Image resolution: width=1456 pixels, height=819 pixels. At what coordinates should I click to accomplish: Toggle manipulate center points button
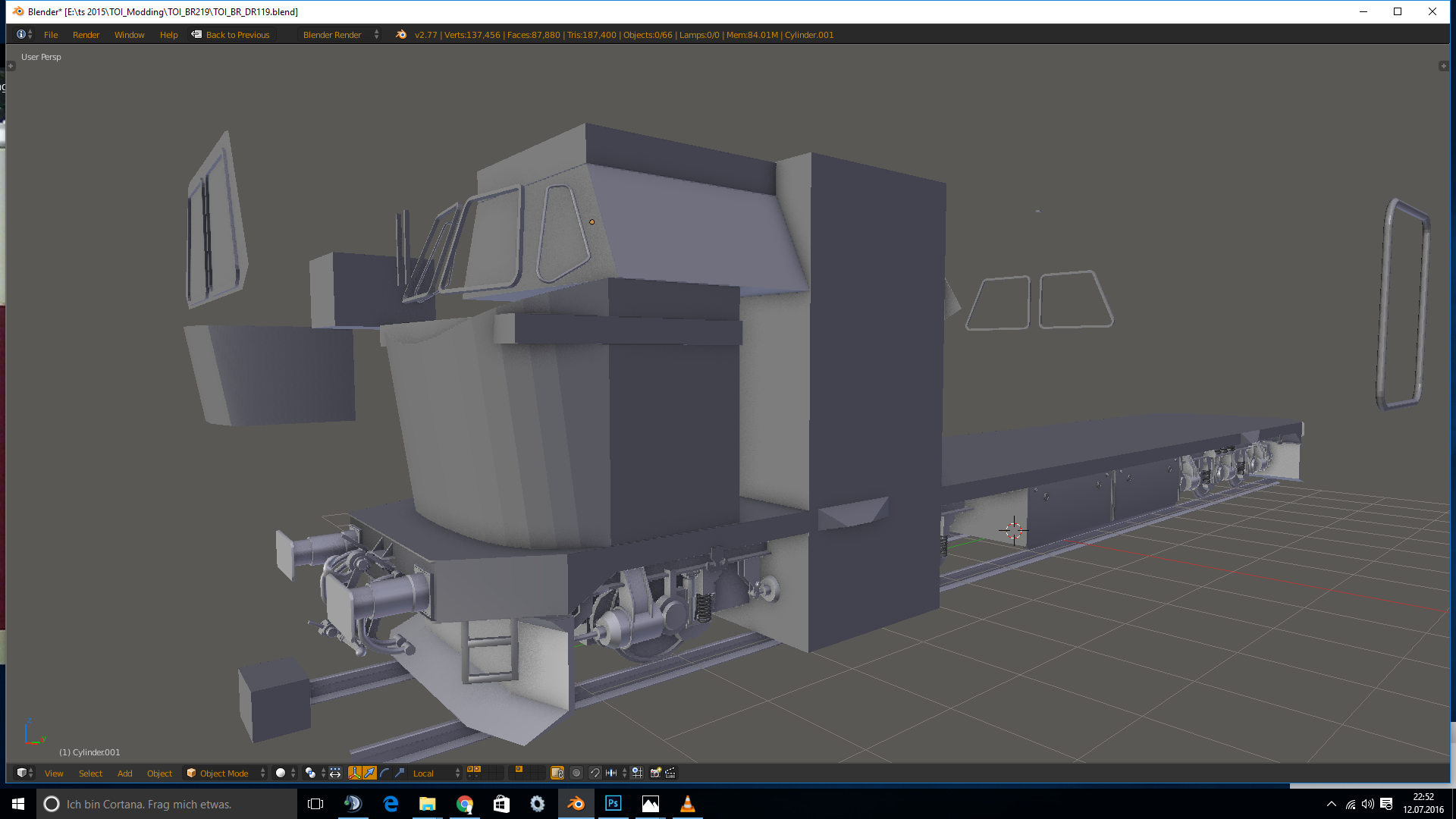pos(335,773)
